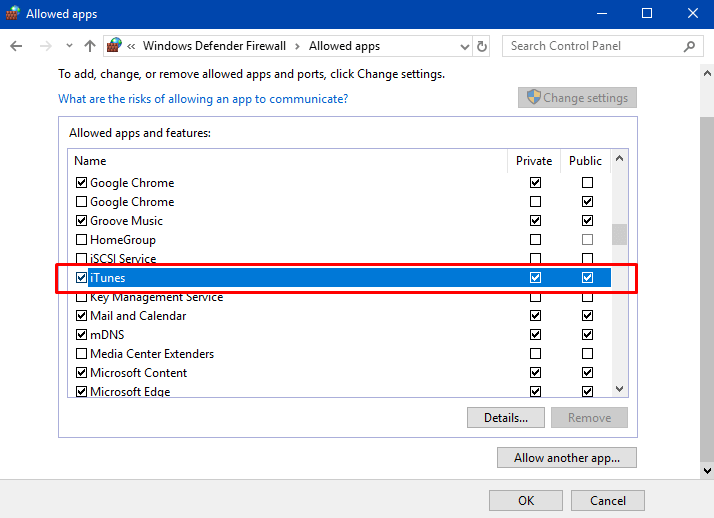
Task: Click Windows Defender Firewall breadcrumb
Action: pyautogui.click(x=214, y=46)
